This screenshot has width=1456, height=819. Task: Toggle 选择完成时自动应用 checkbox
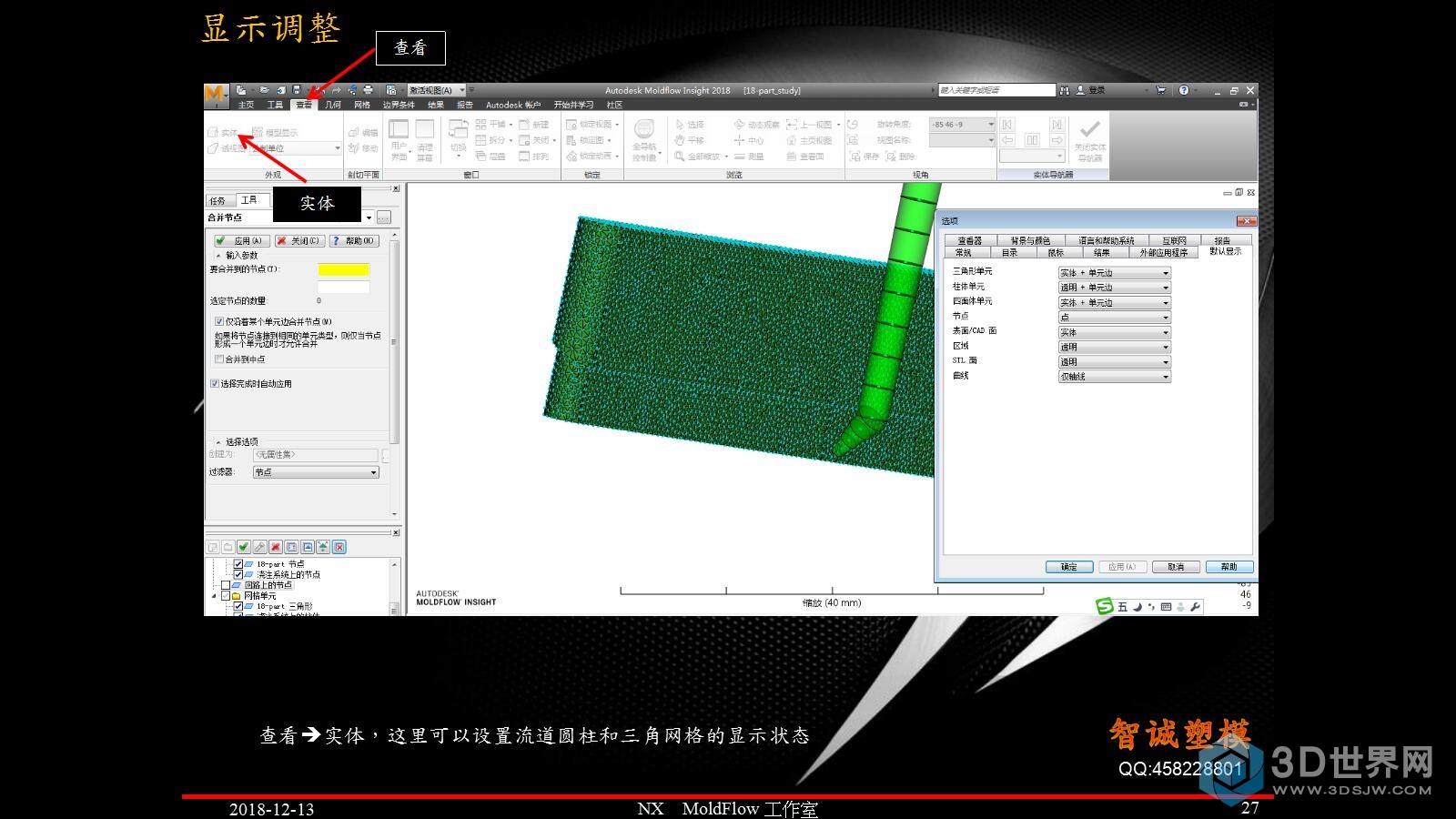click(215, 384)
